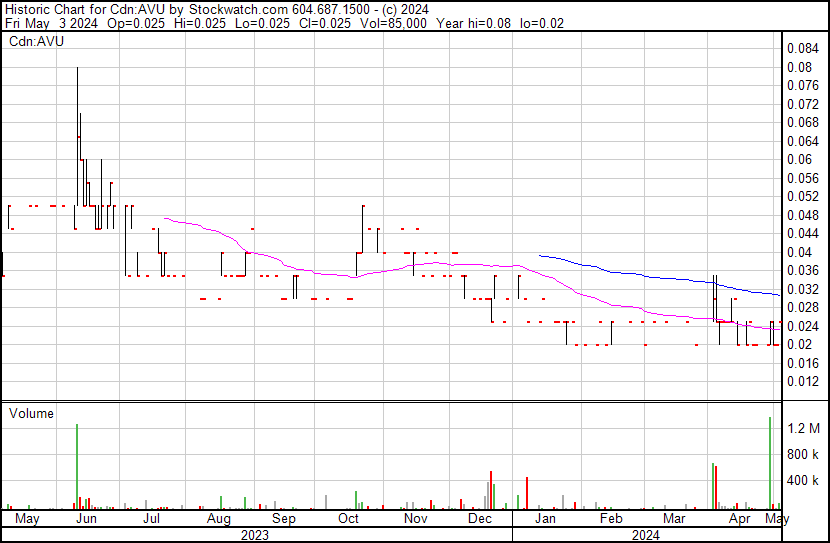Click the blue moving average line

pos(662,277)
